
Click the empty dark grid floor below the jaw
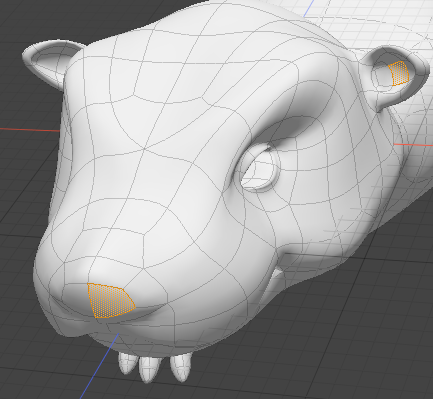tap(300, 350)
